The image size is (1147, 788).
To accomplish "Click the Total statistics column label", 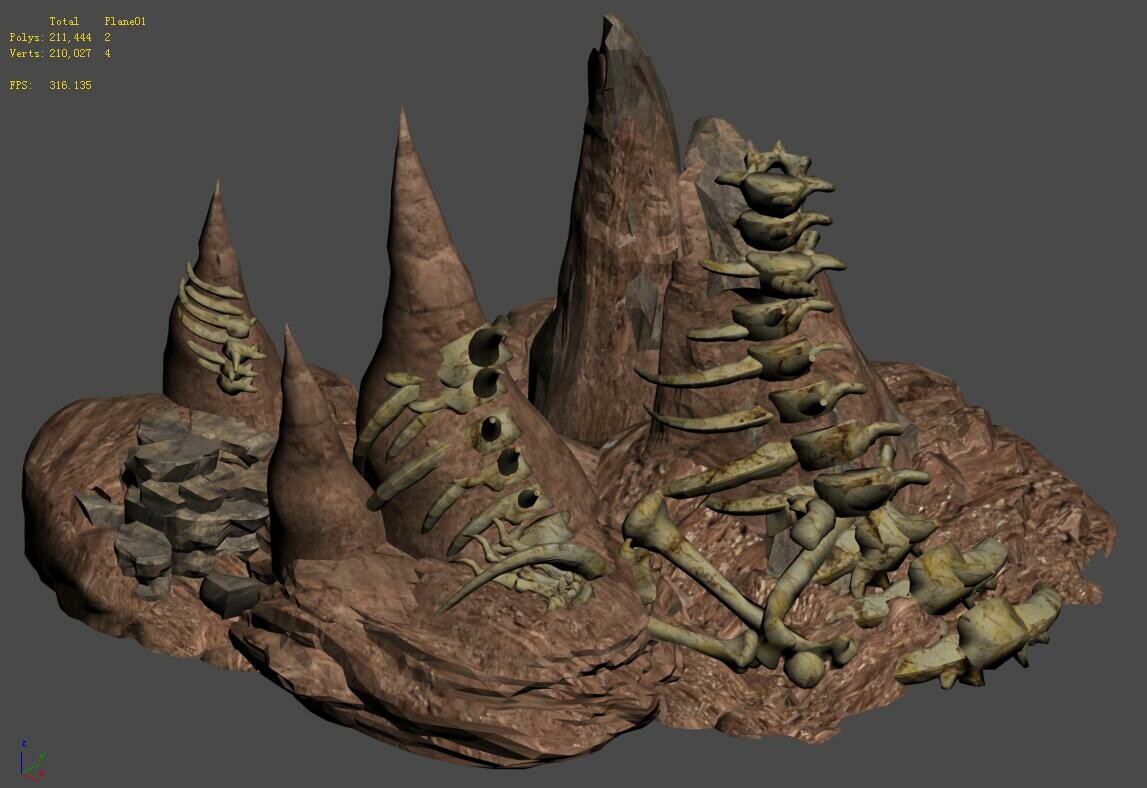I will 66,20.
